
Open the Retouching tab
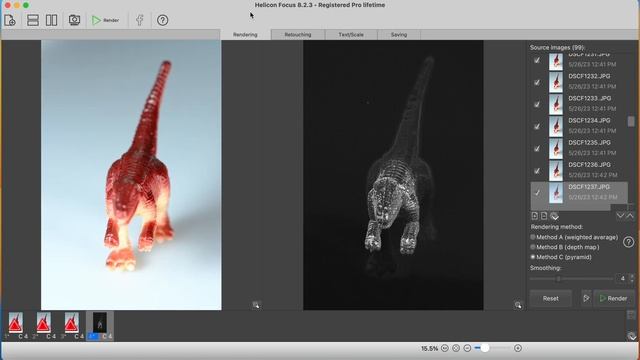298,35
